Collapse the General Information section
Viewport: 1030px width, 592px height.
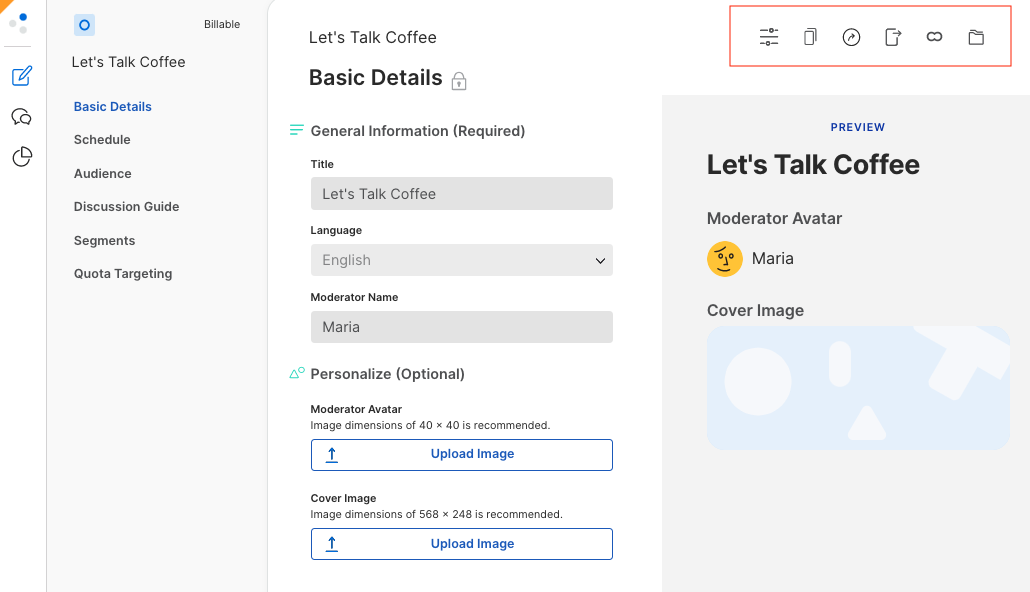pos(296,129)
